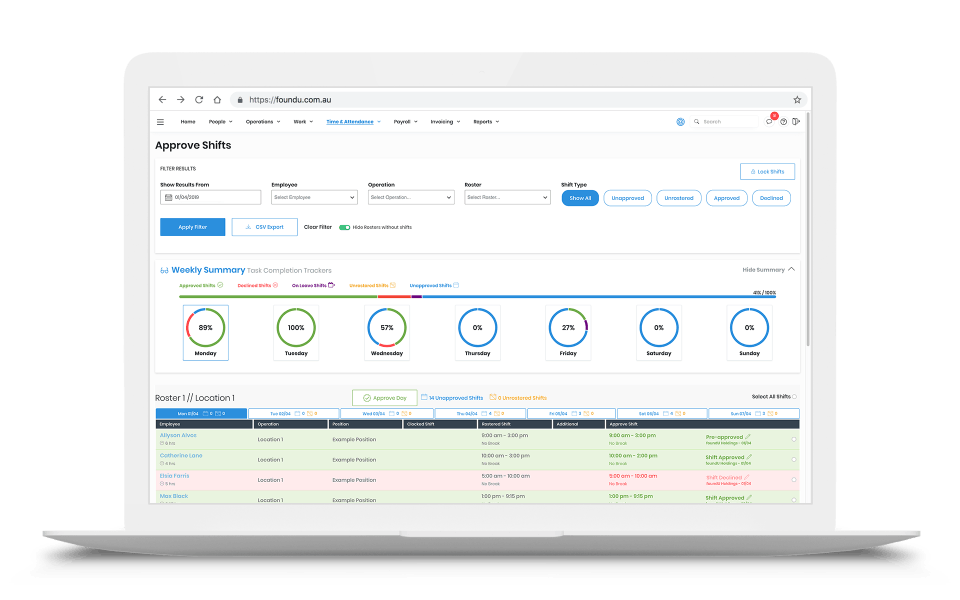Click the blue globe icon beside search
This screenshot has width=960, height=600.
pyautogui.click(x=680, y=122)
